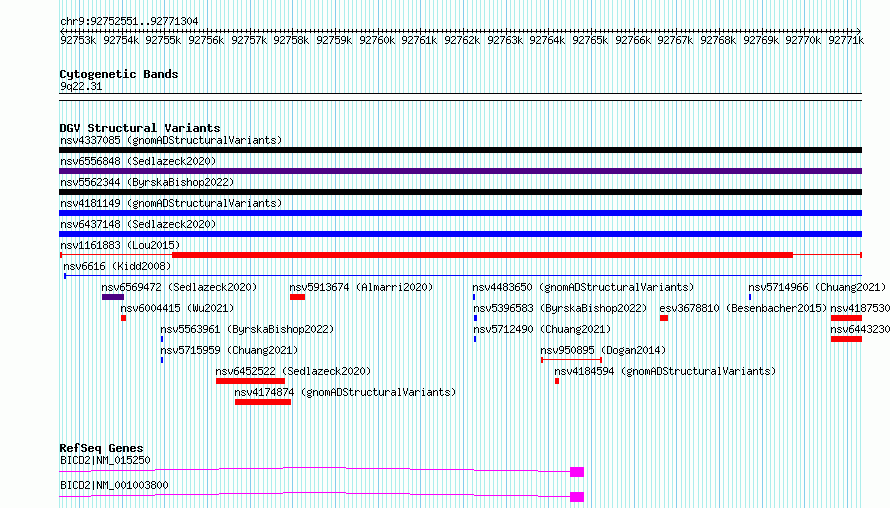Image resolution: width=890 pixels, height=508 pixels.
Task: Select the 9q22.31 band label
Action: tap(81, 86)
